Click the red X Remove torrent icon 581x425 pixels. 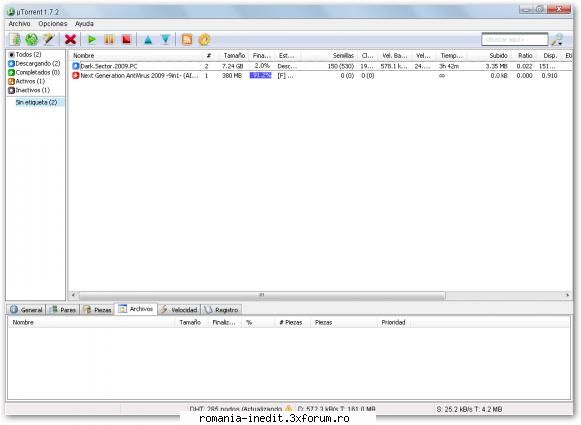(70, 39)
